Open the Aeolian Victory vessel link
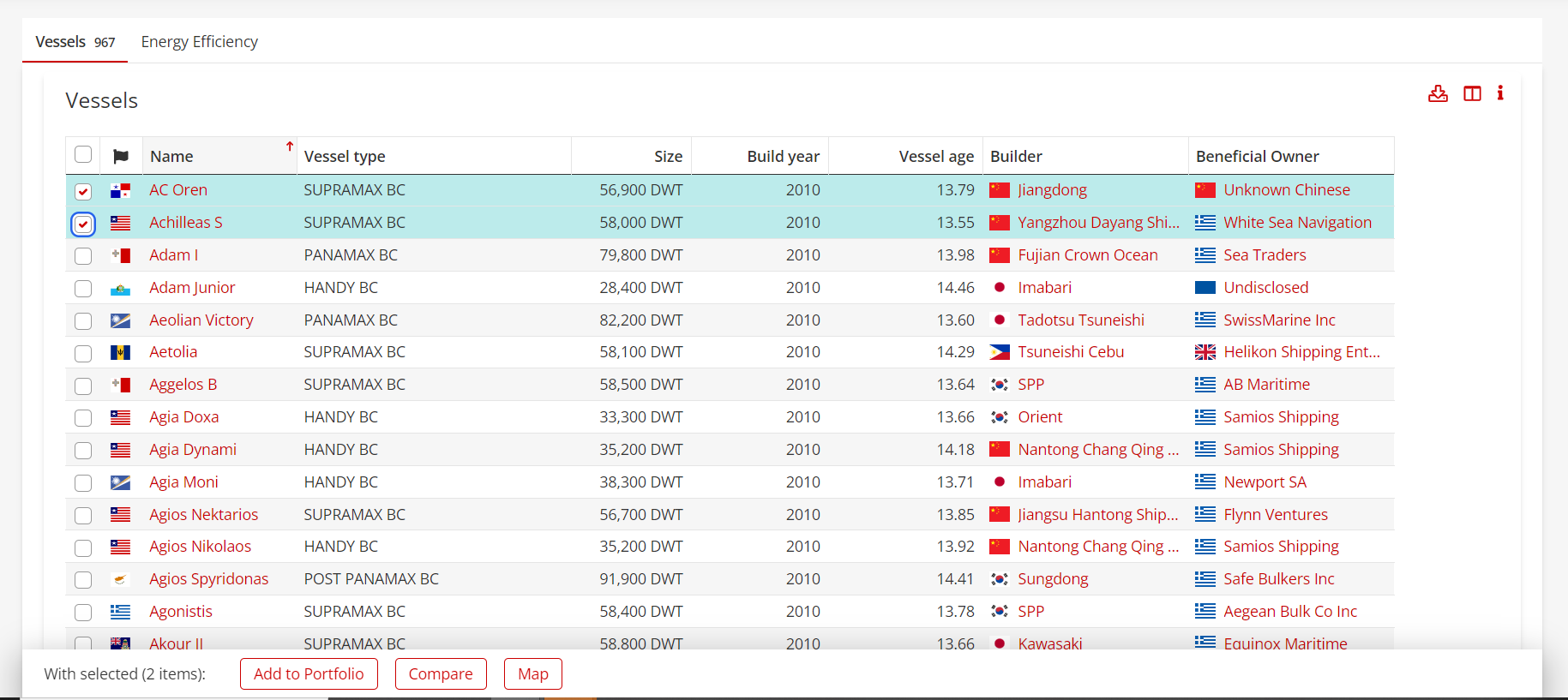1568x700 pixels. click(x=201, y=320)
